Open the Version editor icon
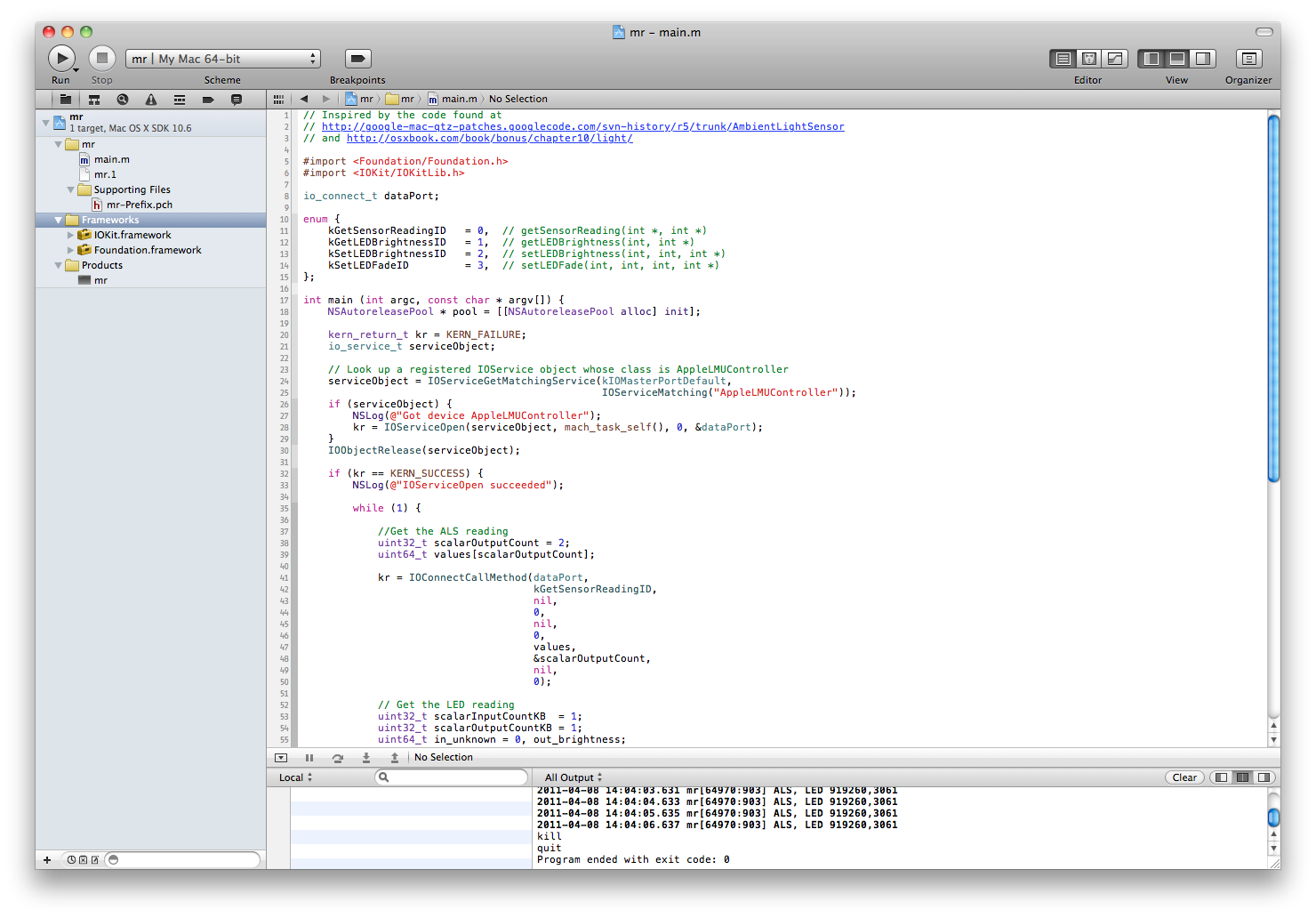This screenshot has height=918, width=1316. [x=1114, y=59]
